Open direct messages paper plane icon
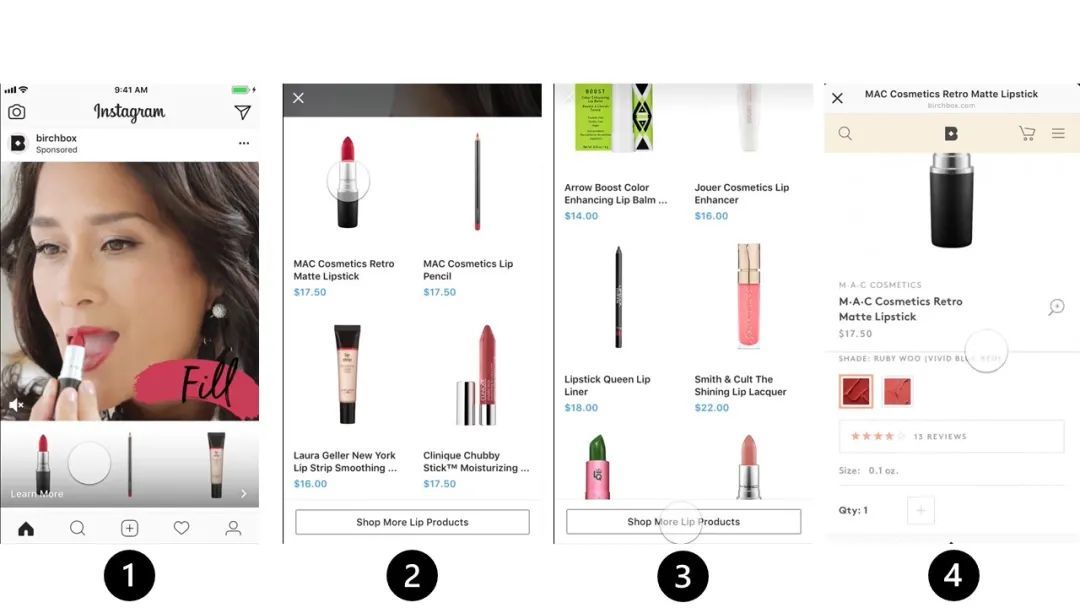 click(x=242, y=112)
